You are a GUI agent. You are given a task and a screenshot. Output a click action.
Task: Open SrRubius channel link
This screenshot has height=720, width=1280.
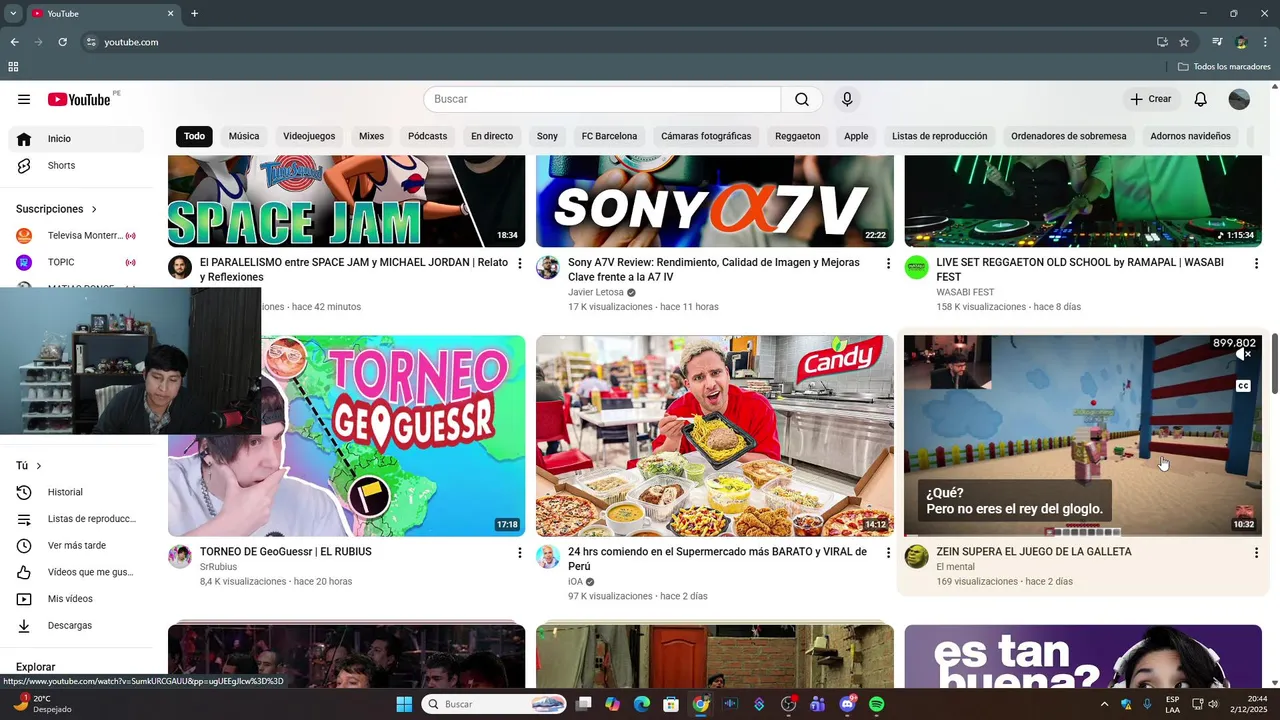[217, 567]
